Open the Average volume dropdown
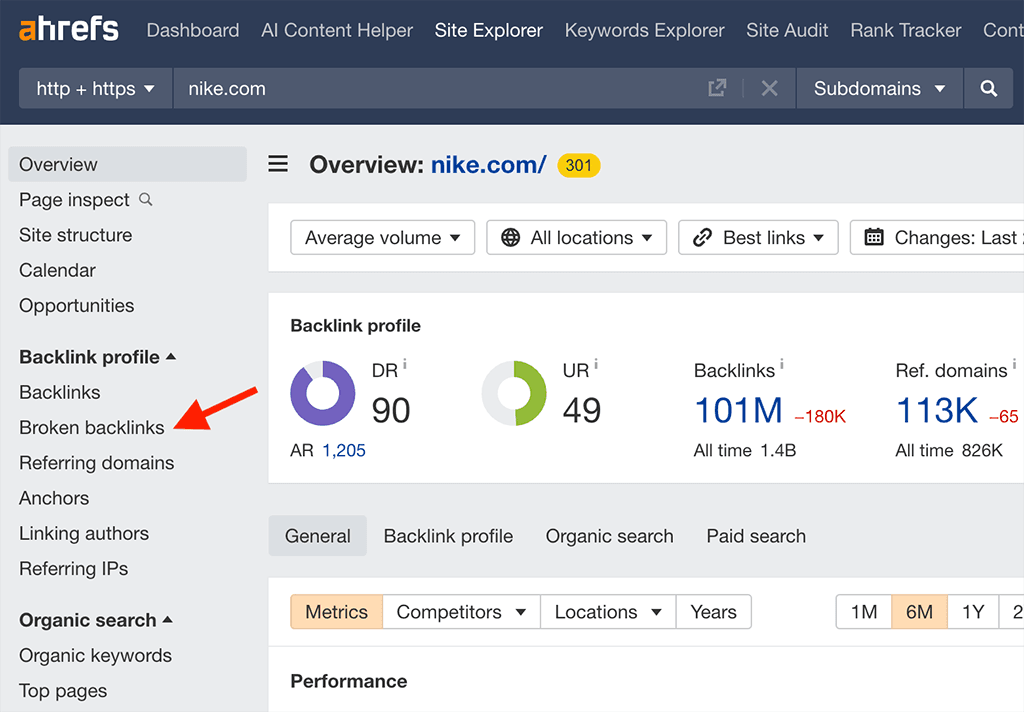This screenshot has width=1024, height=712. (382, 237)
